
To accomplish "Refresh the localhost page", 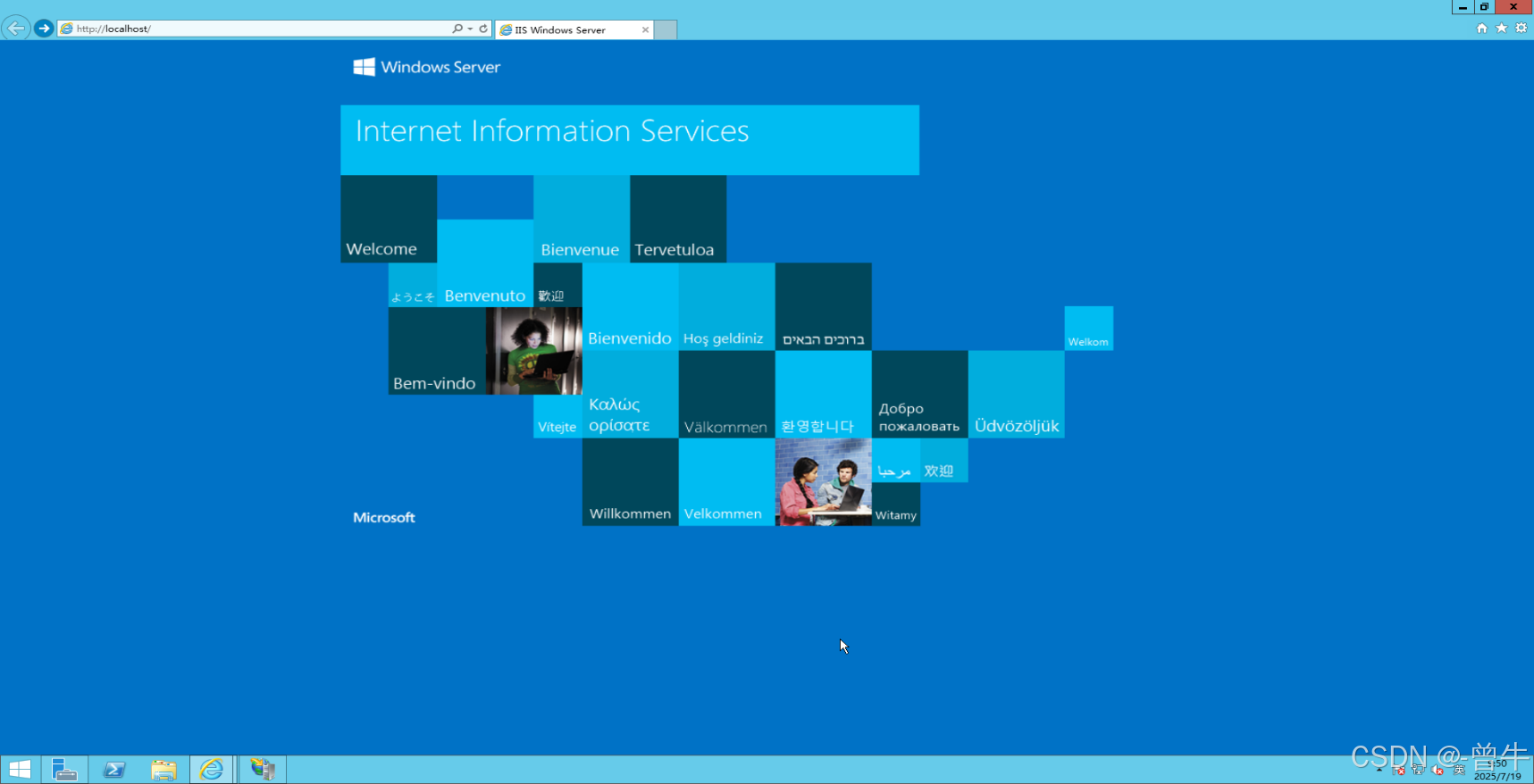I will (x=483, y=29).
